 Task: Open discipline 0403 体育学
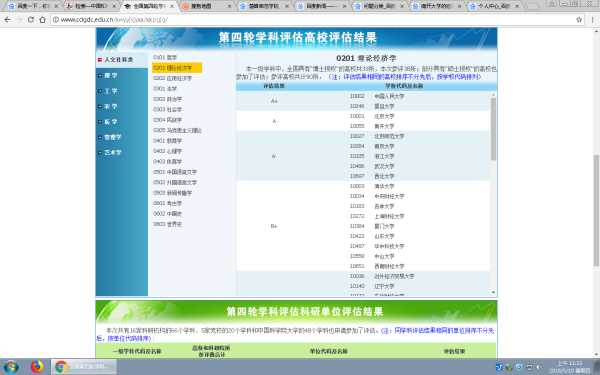[x=168, y=161]
